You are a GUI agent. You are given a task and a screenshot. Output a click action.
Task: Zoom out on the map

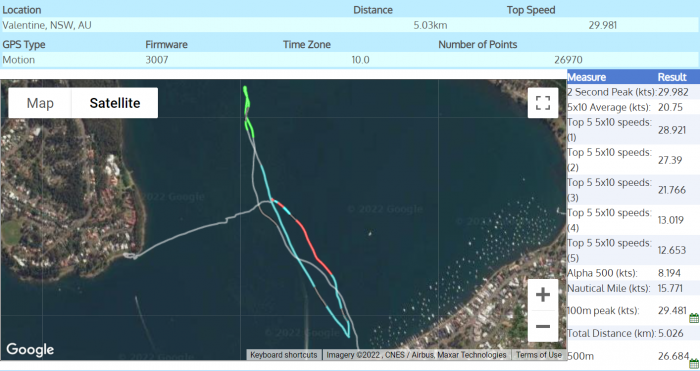click(542, 326)
